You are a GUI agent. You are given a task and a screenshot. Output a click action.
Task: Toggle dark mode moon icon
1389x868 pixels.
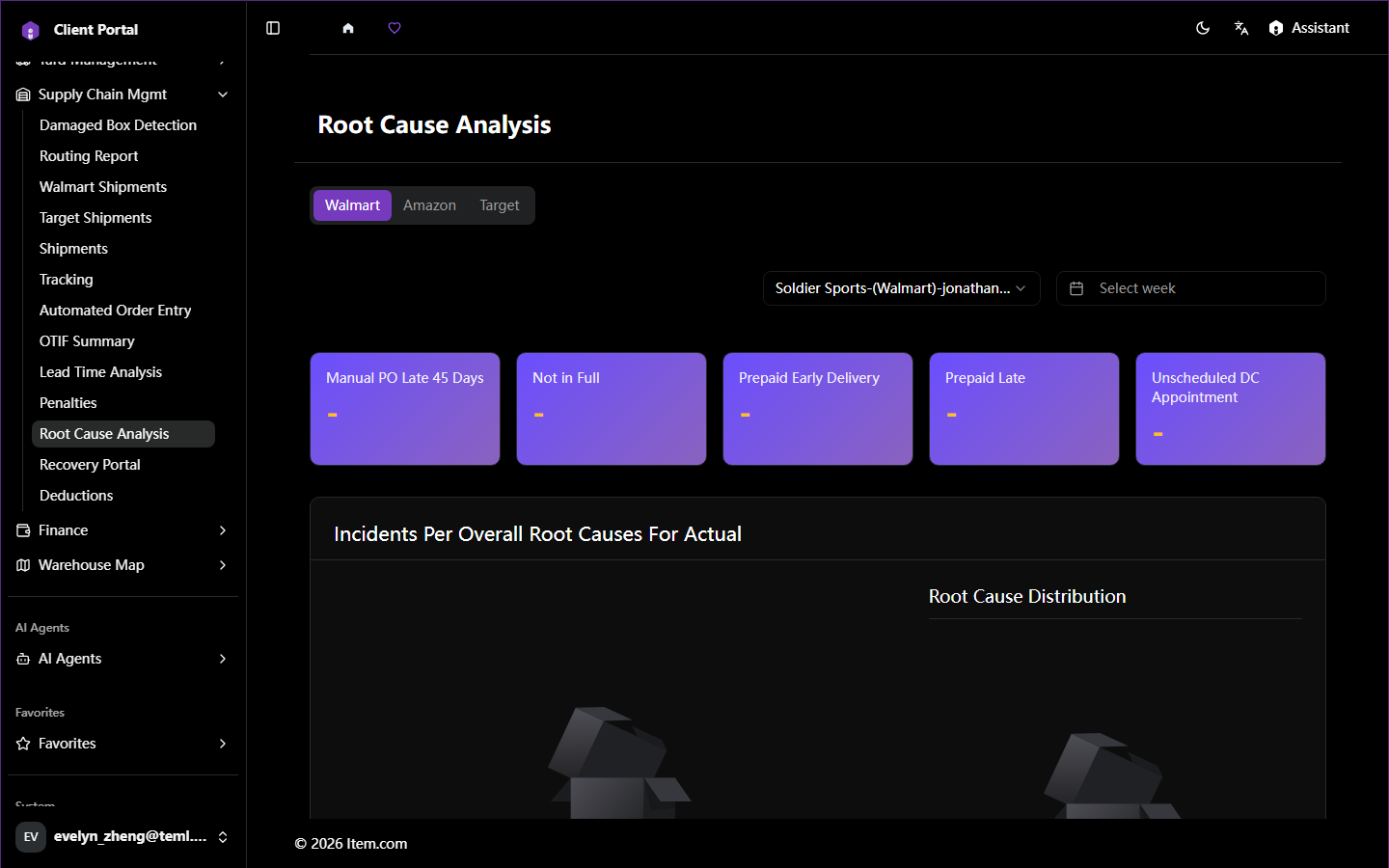click(x=1203, y=28)
